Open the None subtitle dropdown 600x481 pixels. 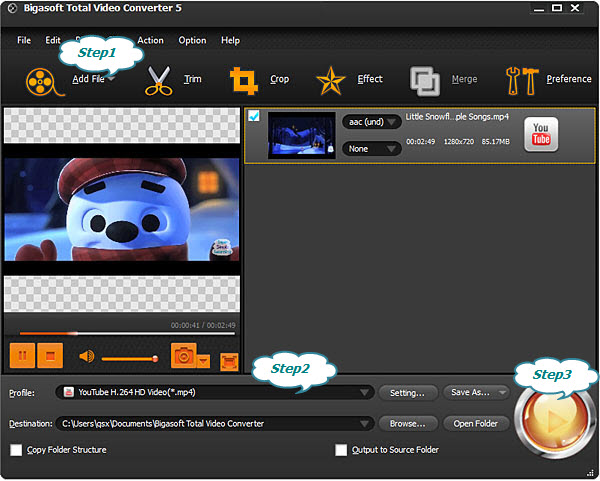coord(372,148)
